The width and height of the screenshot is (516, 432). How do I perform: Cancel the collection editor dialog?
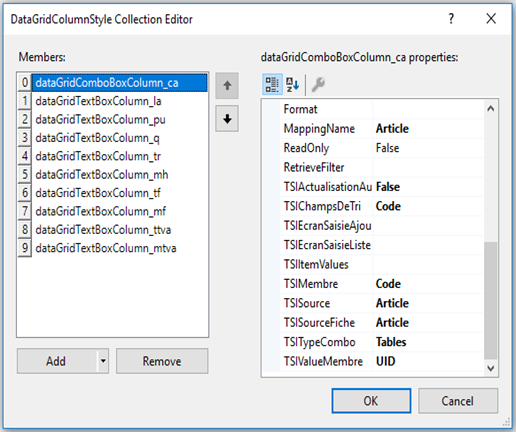click(x=458, y=401)
